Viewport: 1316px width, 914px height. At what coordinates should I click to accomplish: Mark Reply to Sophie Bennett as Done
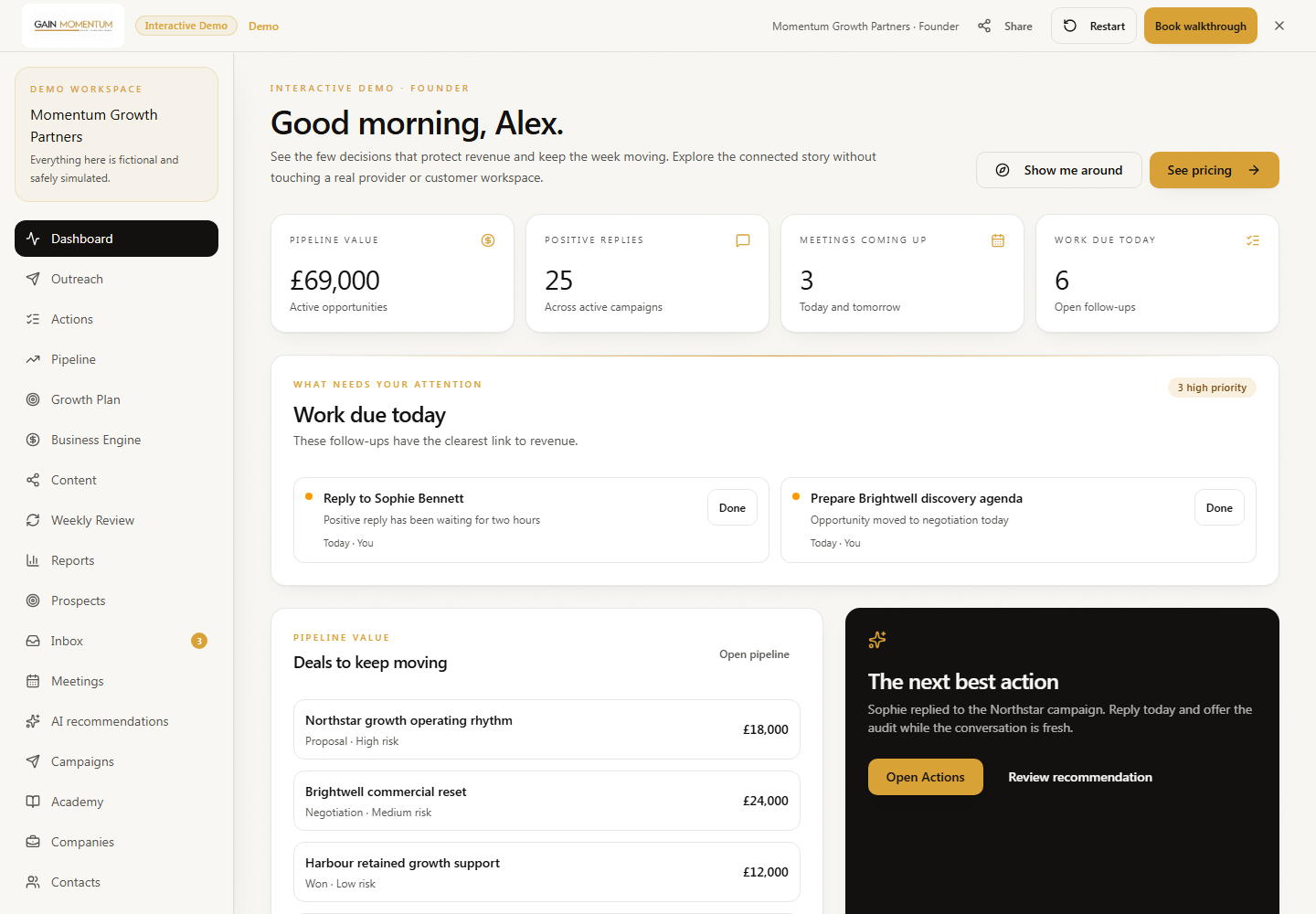732,507
